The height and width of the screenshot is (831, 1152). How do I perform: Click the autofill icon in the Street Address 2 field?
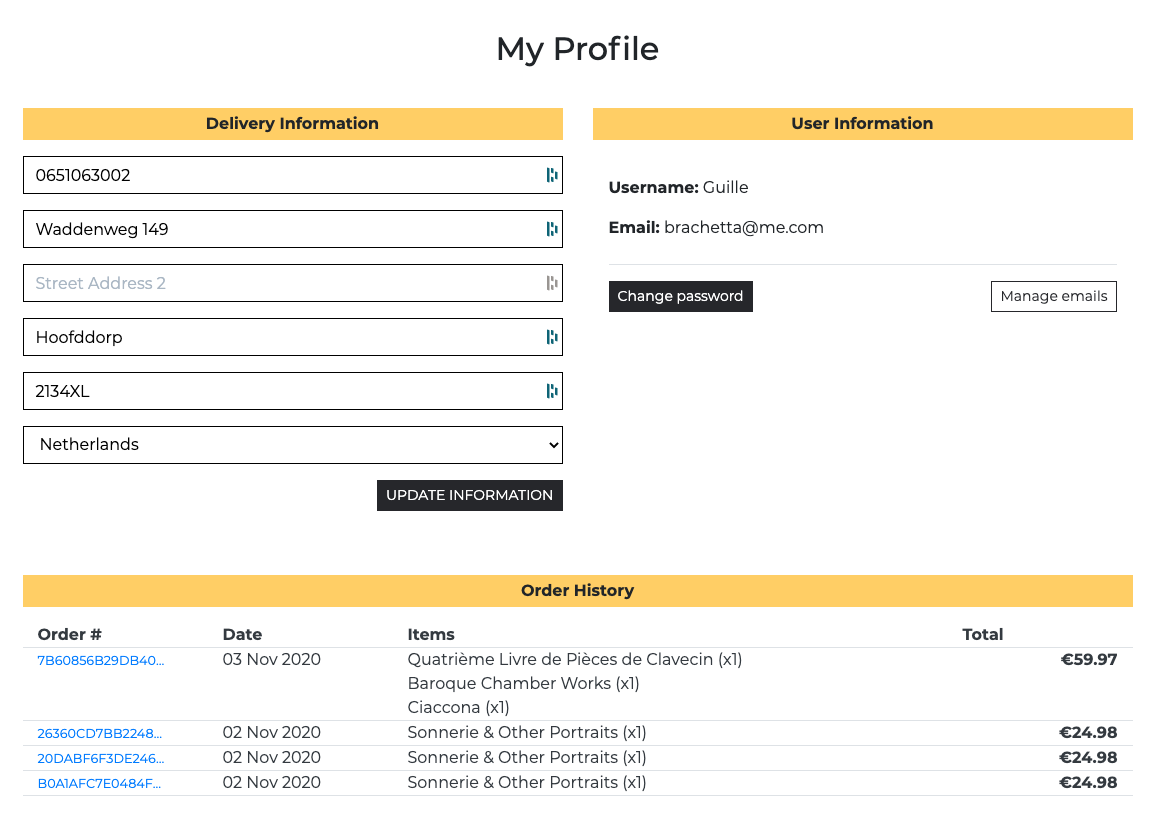tap(552, 283)
